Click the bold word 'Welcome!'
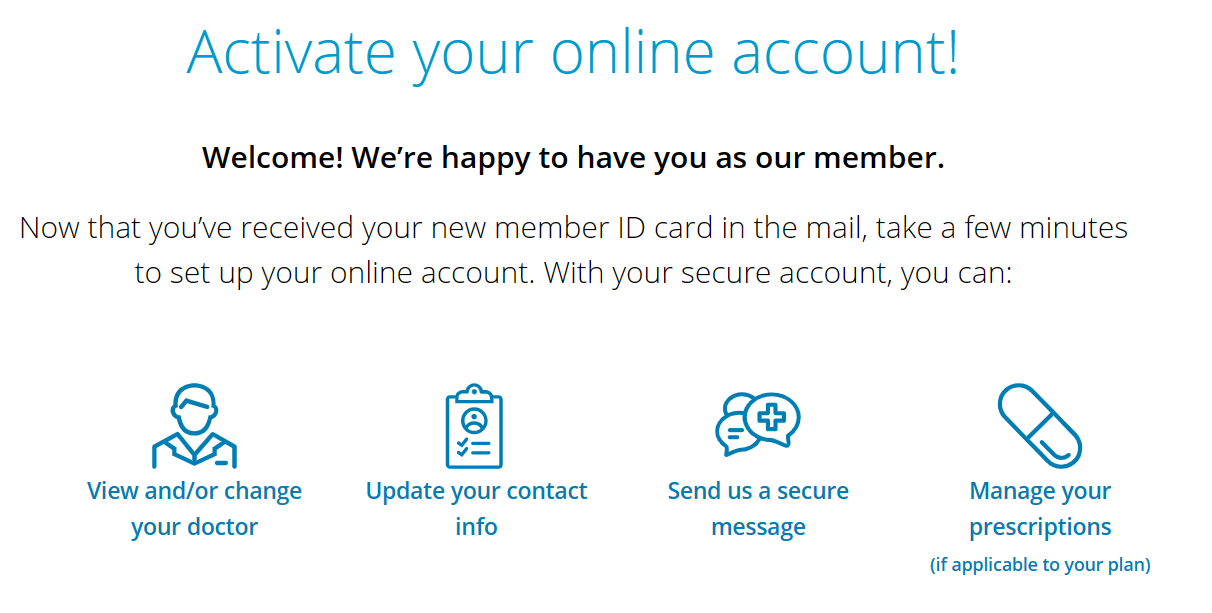 272,158
